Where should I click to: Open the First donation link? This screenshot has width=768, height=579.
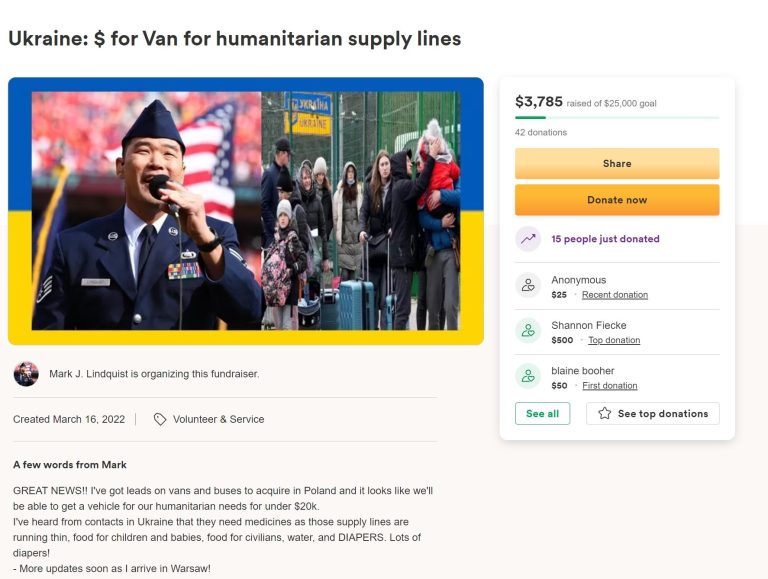click(609, 386)
